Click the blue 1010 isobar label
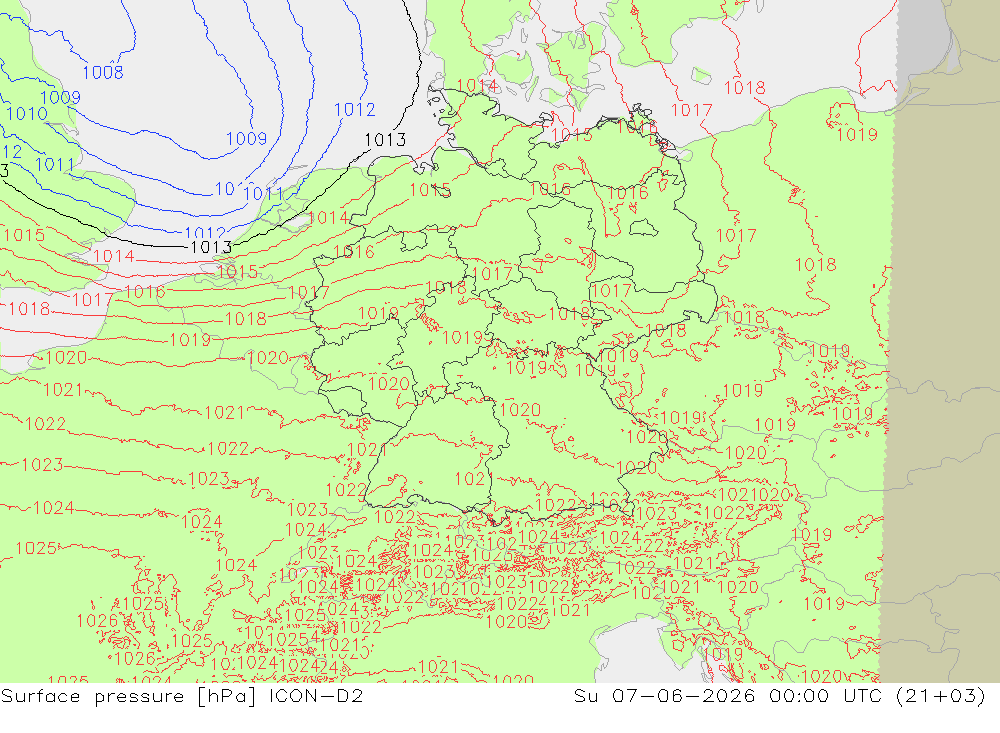This screenshot has height=733, width=1000. pyautogui.click(x=27, y=114)
